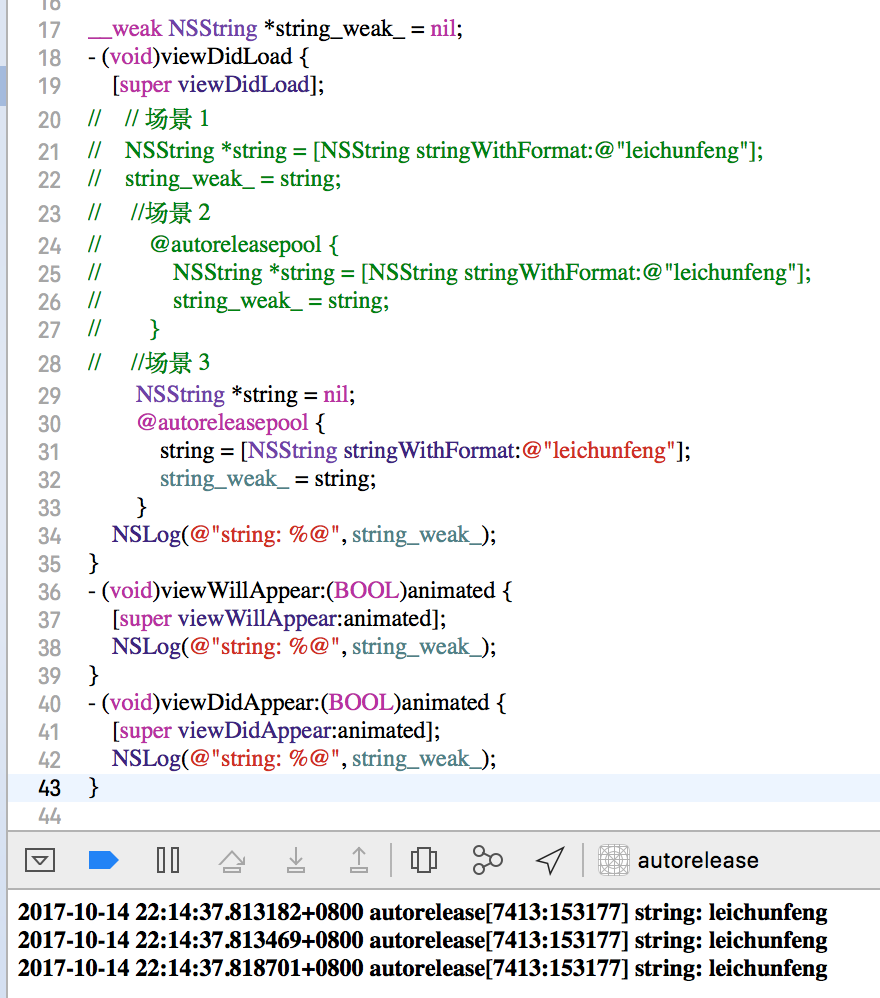Click line number 29 in the gutter
The width and height of the screenshot is (880, 998).
point(50,396)
